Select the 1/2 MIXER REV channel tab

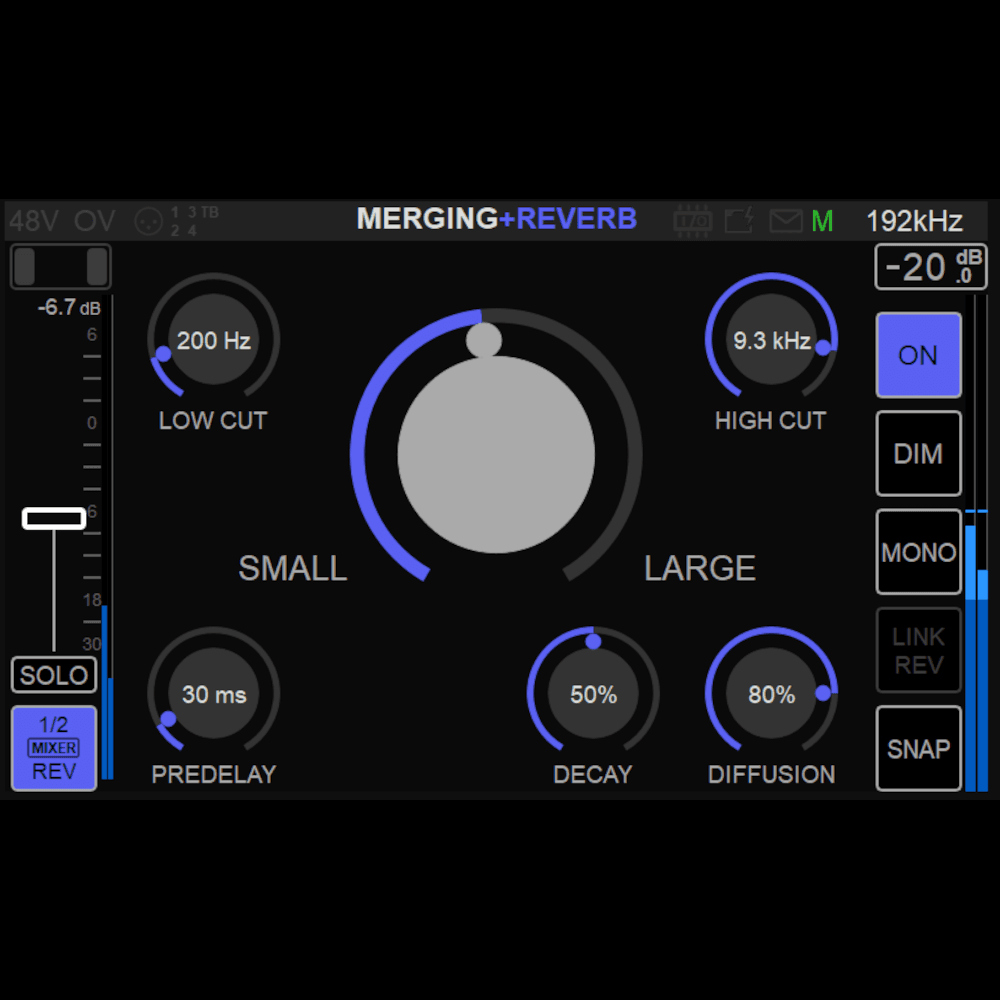click(54, 748)
